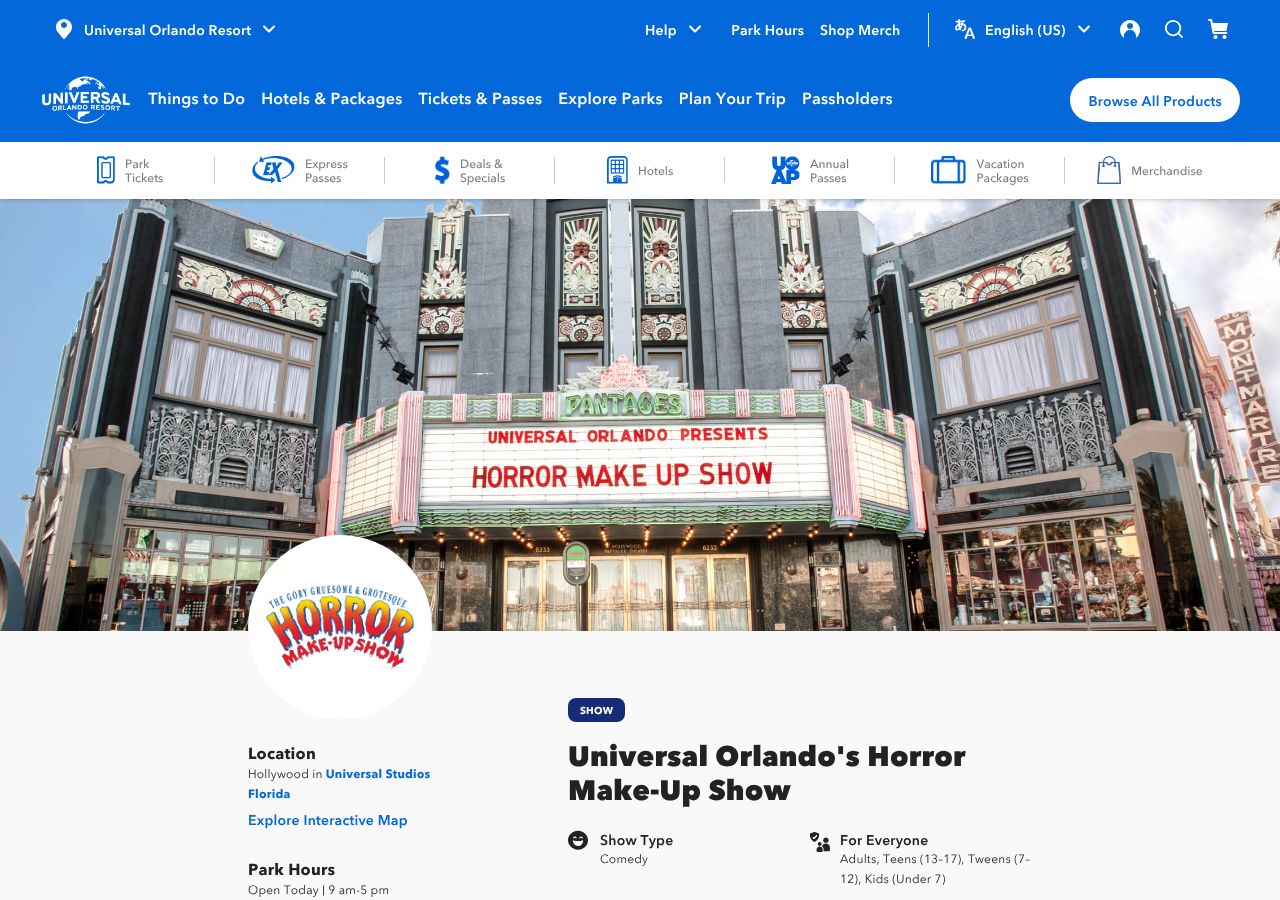Open the Explore Interactive Map link
Image resolution: width=1280 pixels, height=900 pixels.
click(328, 820)
